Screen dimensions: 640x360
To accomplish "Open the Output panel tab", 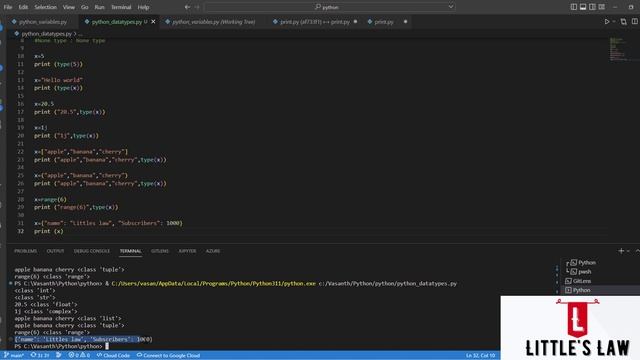I will click(x=55, y=251).
